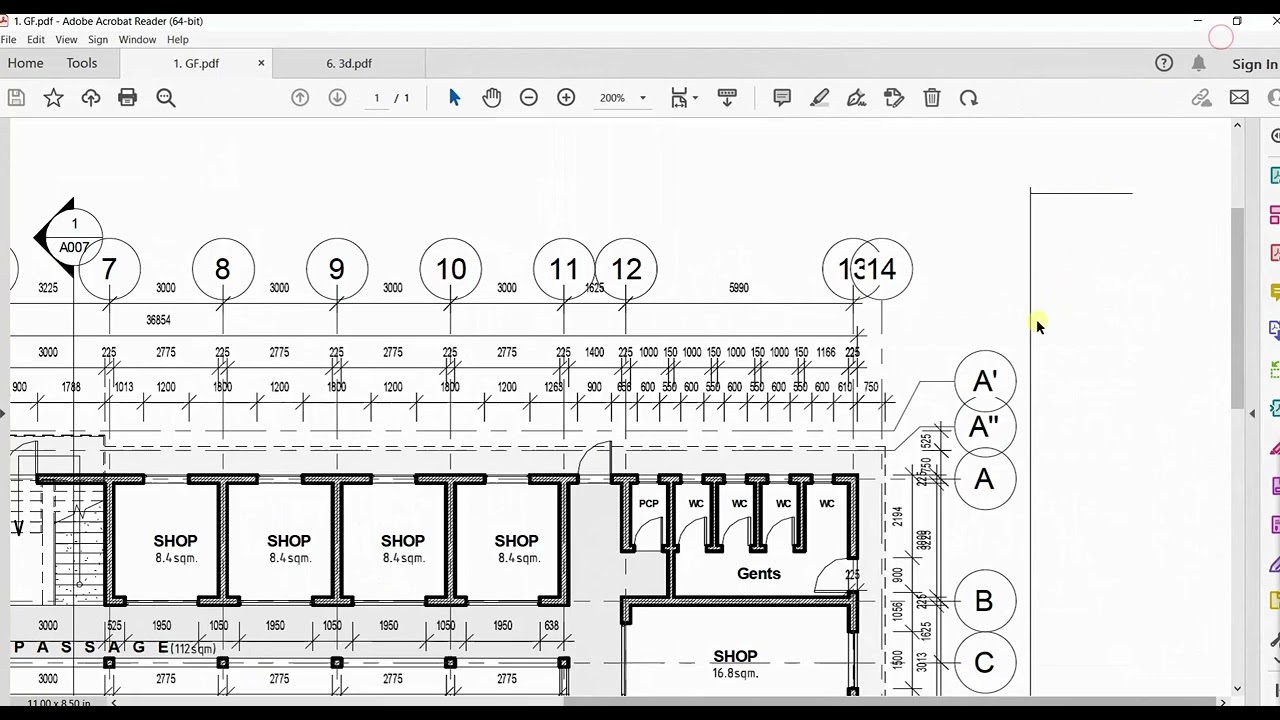The width and height of the screenshot is (1280, 720).
Task: Click the Fit to width page icon
Action: tap(680, 98)
